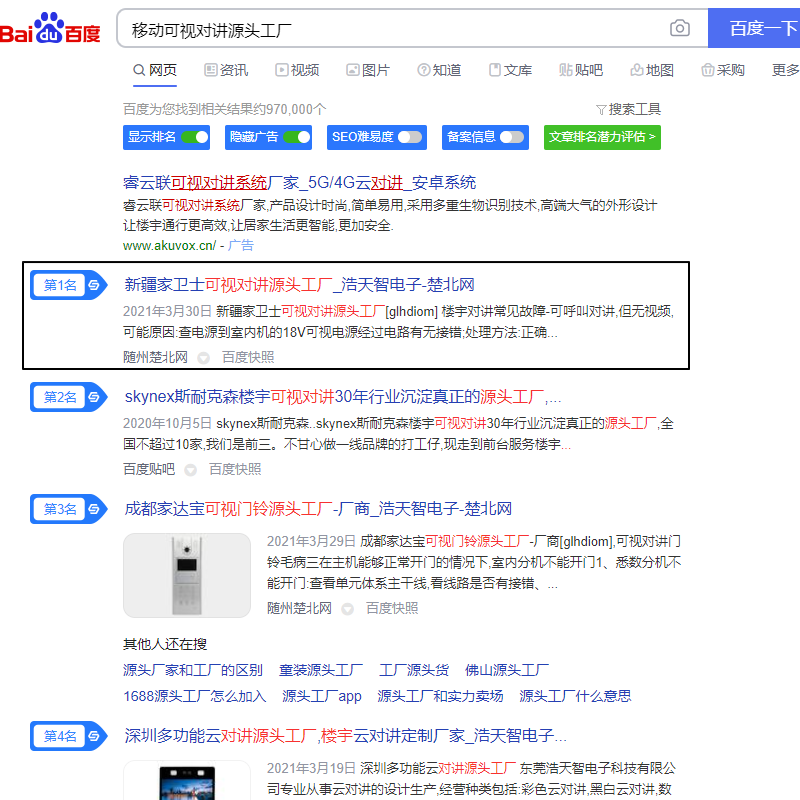The width and height of the screenshot is (800, 800).
Task: Expand dropdown arrow beside 随州楚北网 in result 3
Action: pos(347,609)
